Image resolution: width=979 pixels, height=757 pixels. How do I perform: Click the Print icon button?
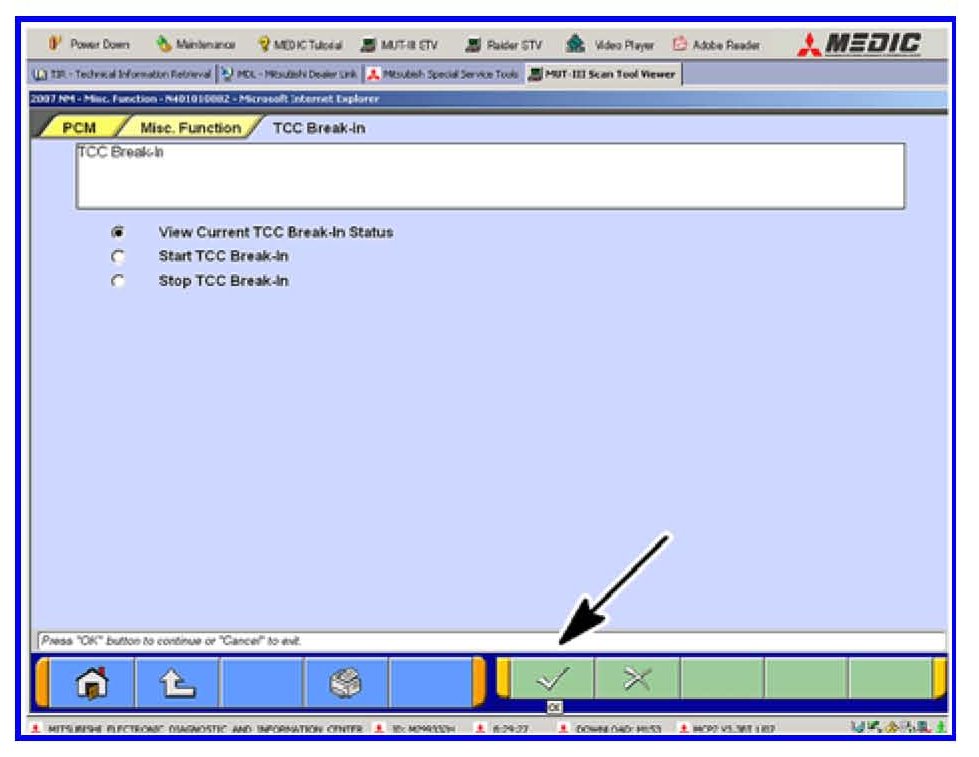(345, 683)
